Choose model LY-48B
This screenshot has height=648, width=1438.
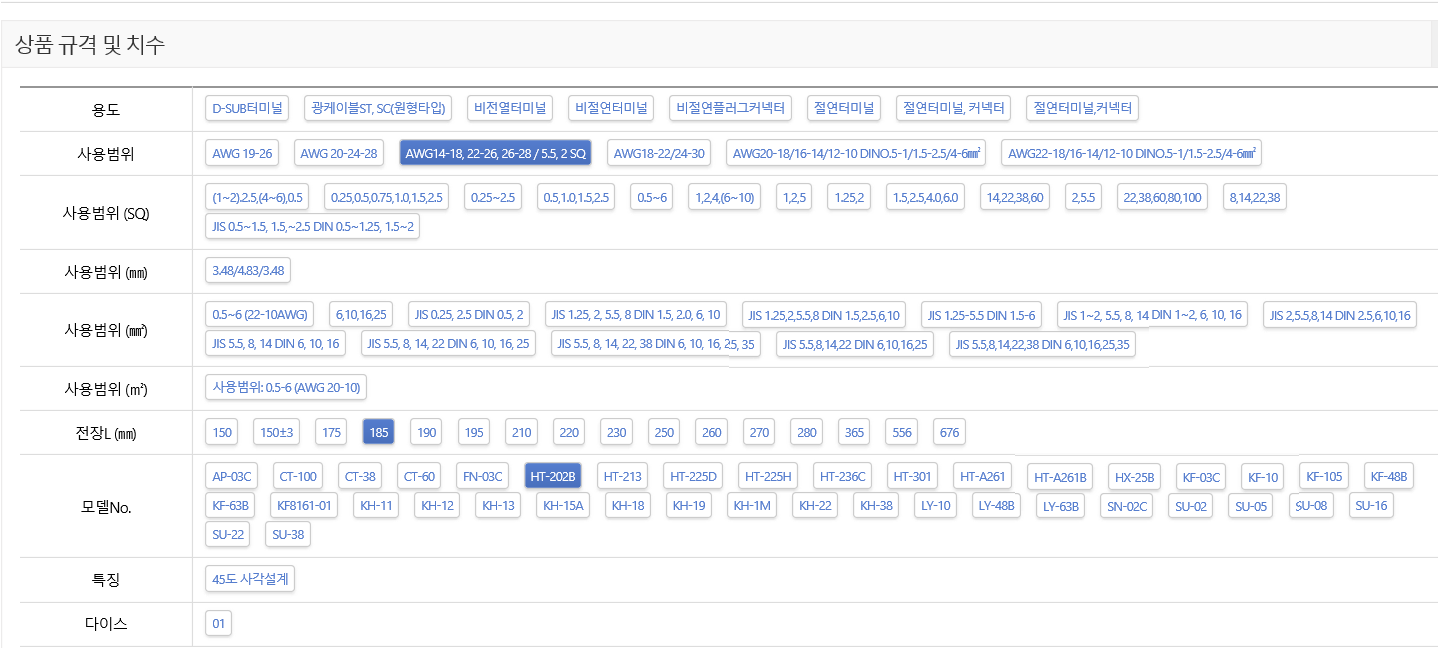click(996, 506)
